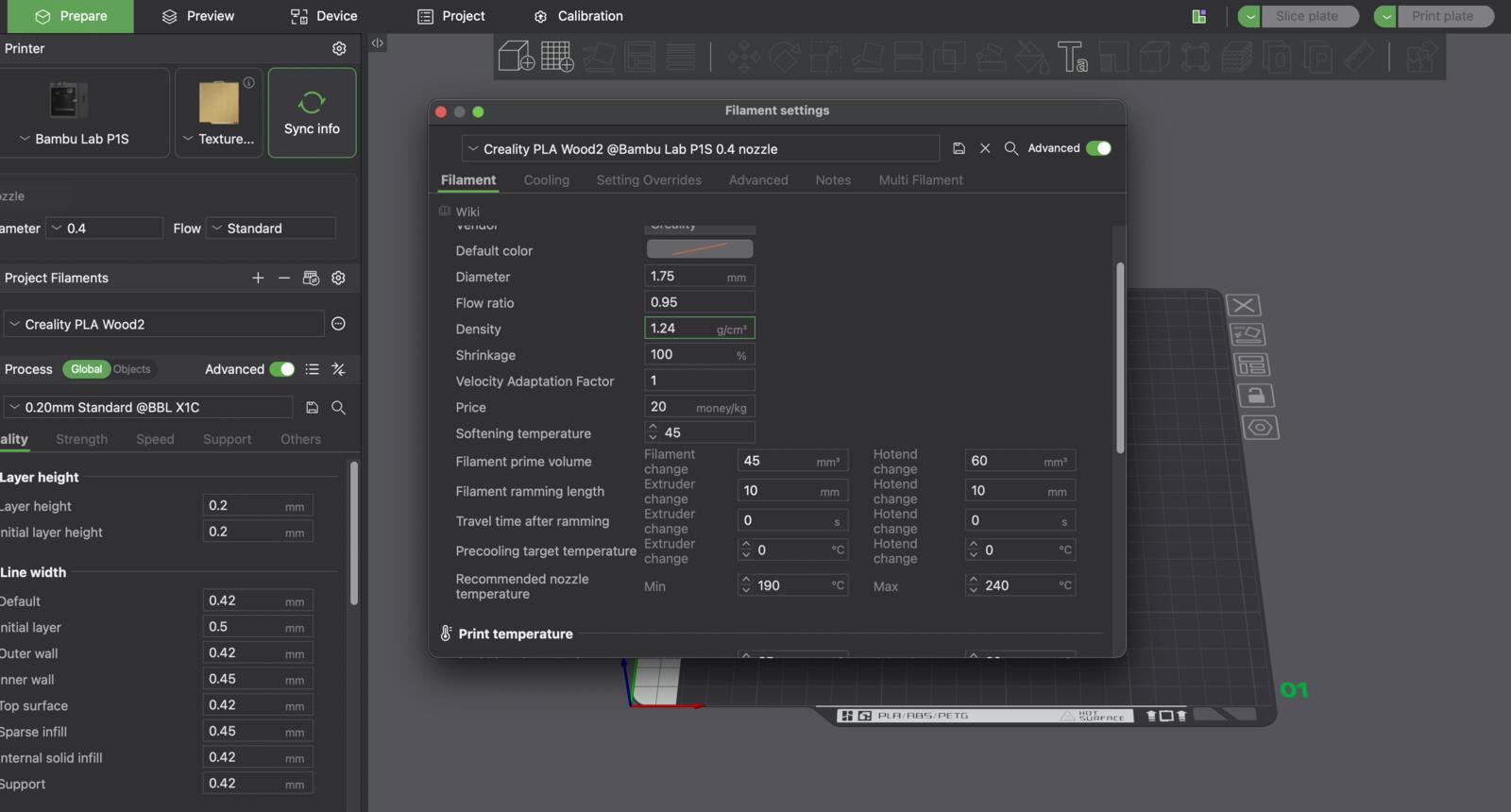Click the Add object cube icon
This screenshot has width=1511, height=812.
[x=516, y=57]
